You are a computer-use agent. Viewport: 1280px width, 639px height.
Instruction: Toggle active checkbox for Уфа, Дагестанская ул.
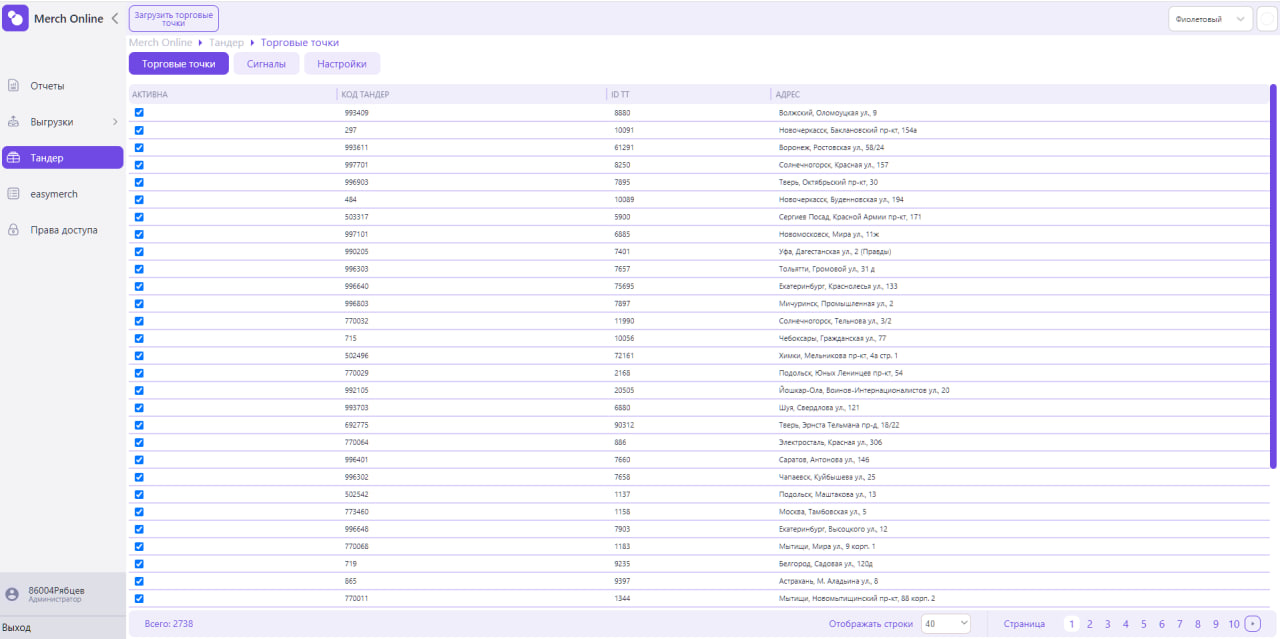pos(139,252)
